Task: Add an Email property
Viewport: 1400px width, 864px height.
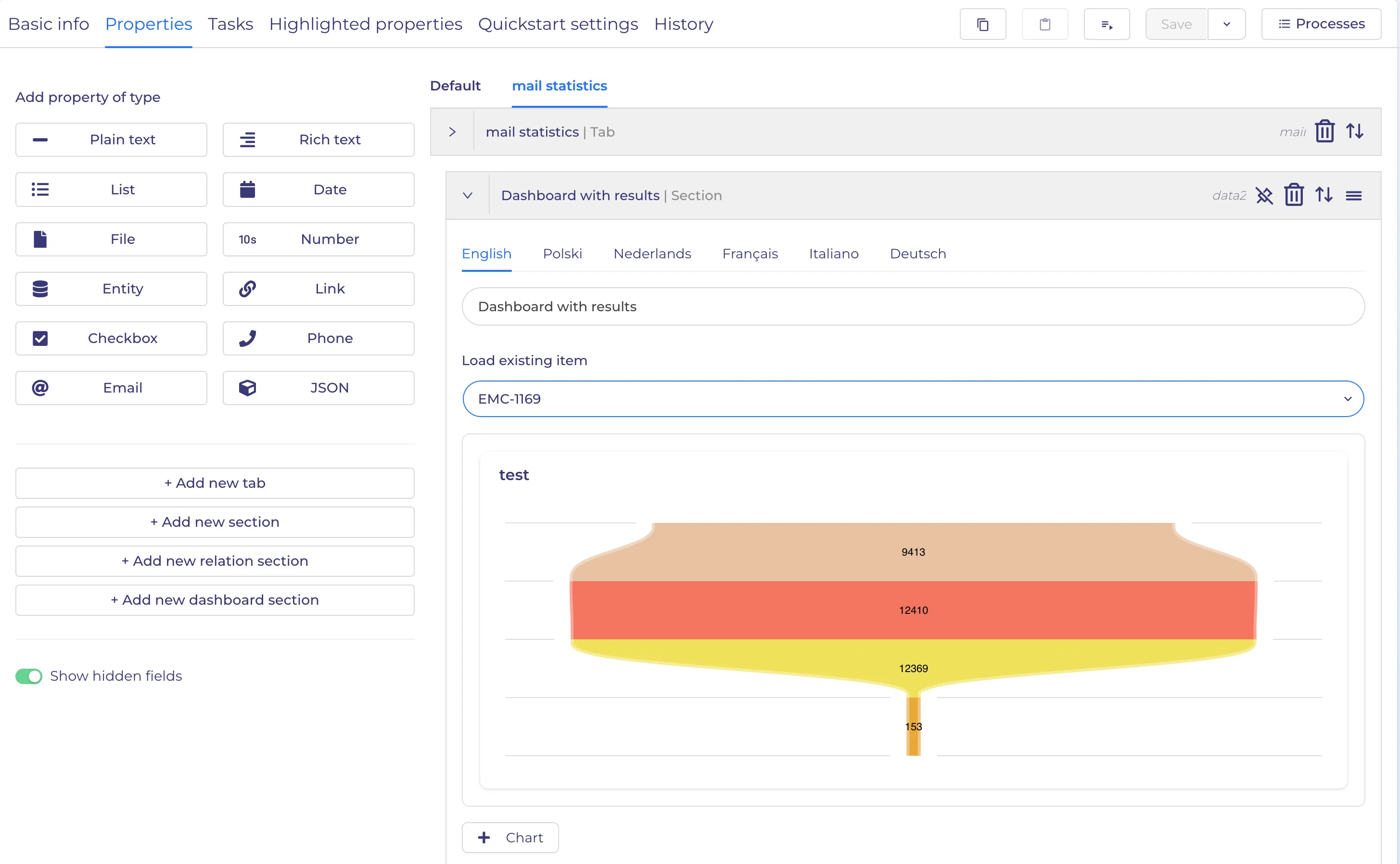Action: (112, 388)
